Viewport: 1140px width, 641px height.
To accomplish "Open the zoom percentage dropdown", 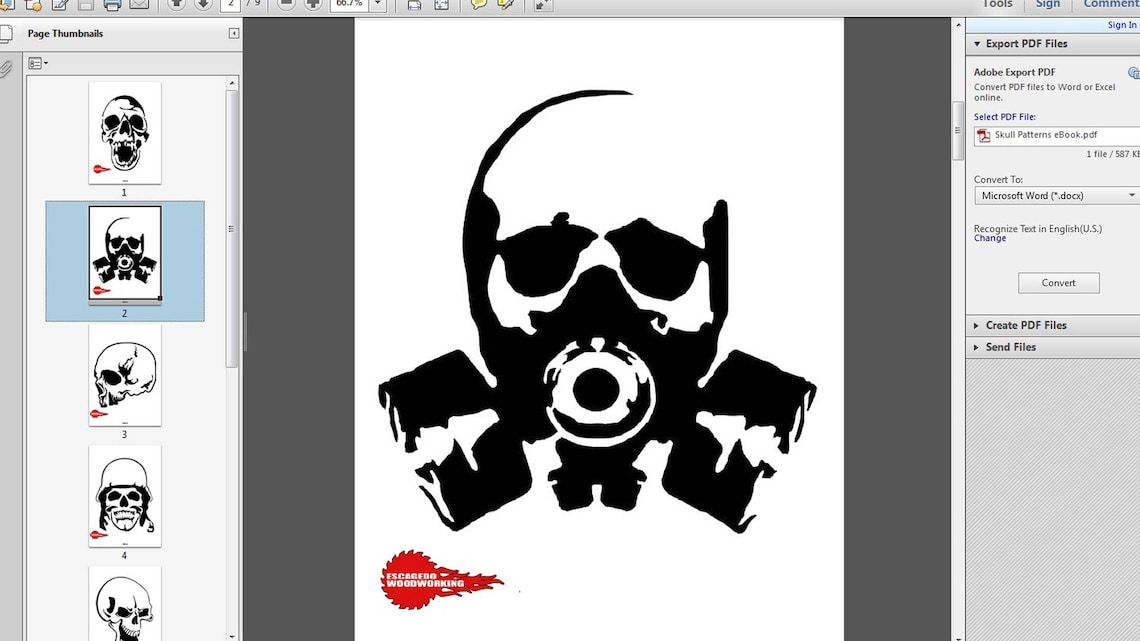I will [375, 4].
